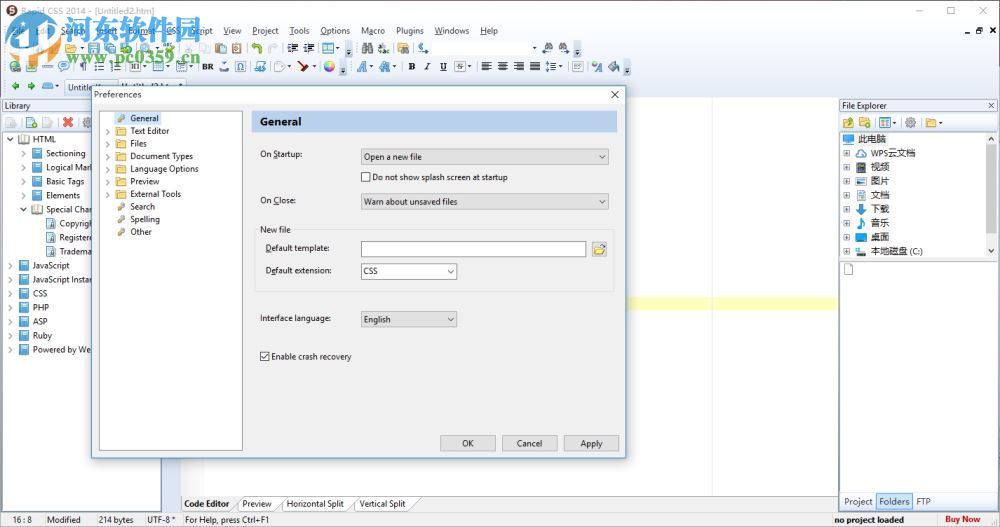Open the color wheel picker
This screenshot has height=527, width=1000.
pos(329,66)
